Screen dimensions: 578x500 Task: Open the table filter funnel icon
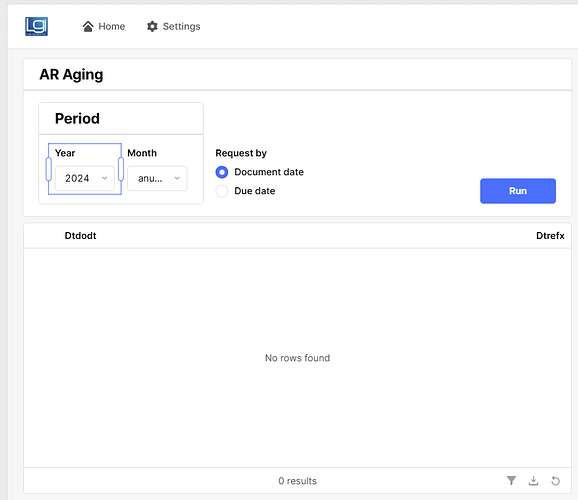click(x=511, y=480)
